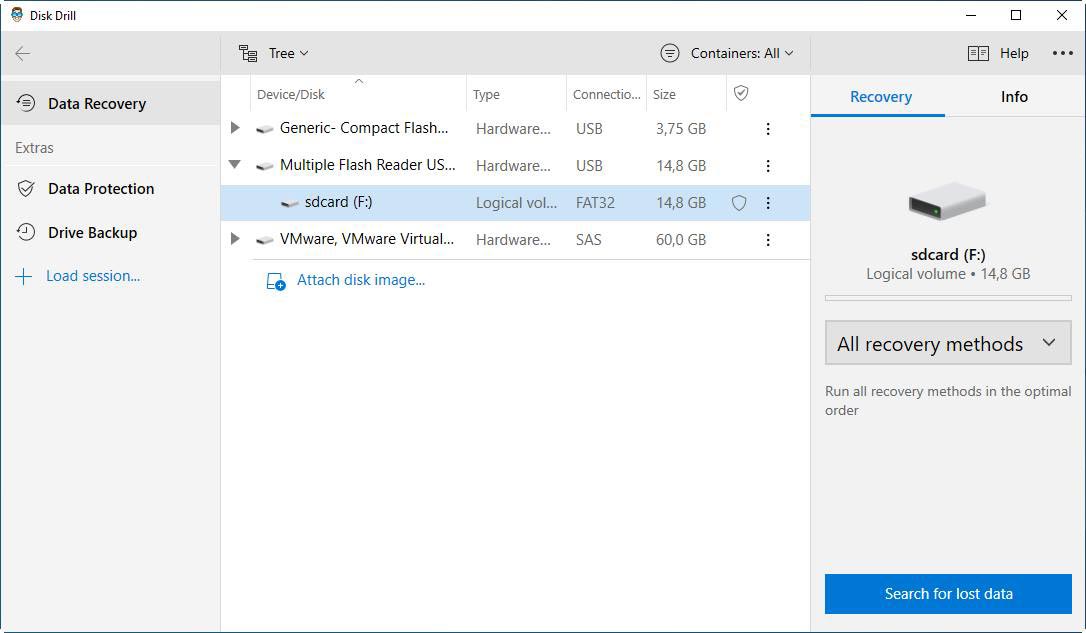Screen dimensions: 1086x633
Task: Open options menu for Generic- Compact Flash
Action: tap(767, 129)
